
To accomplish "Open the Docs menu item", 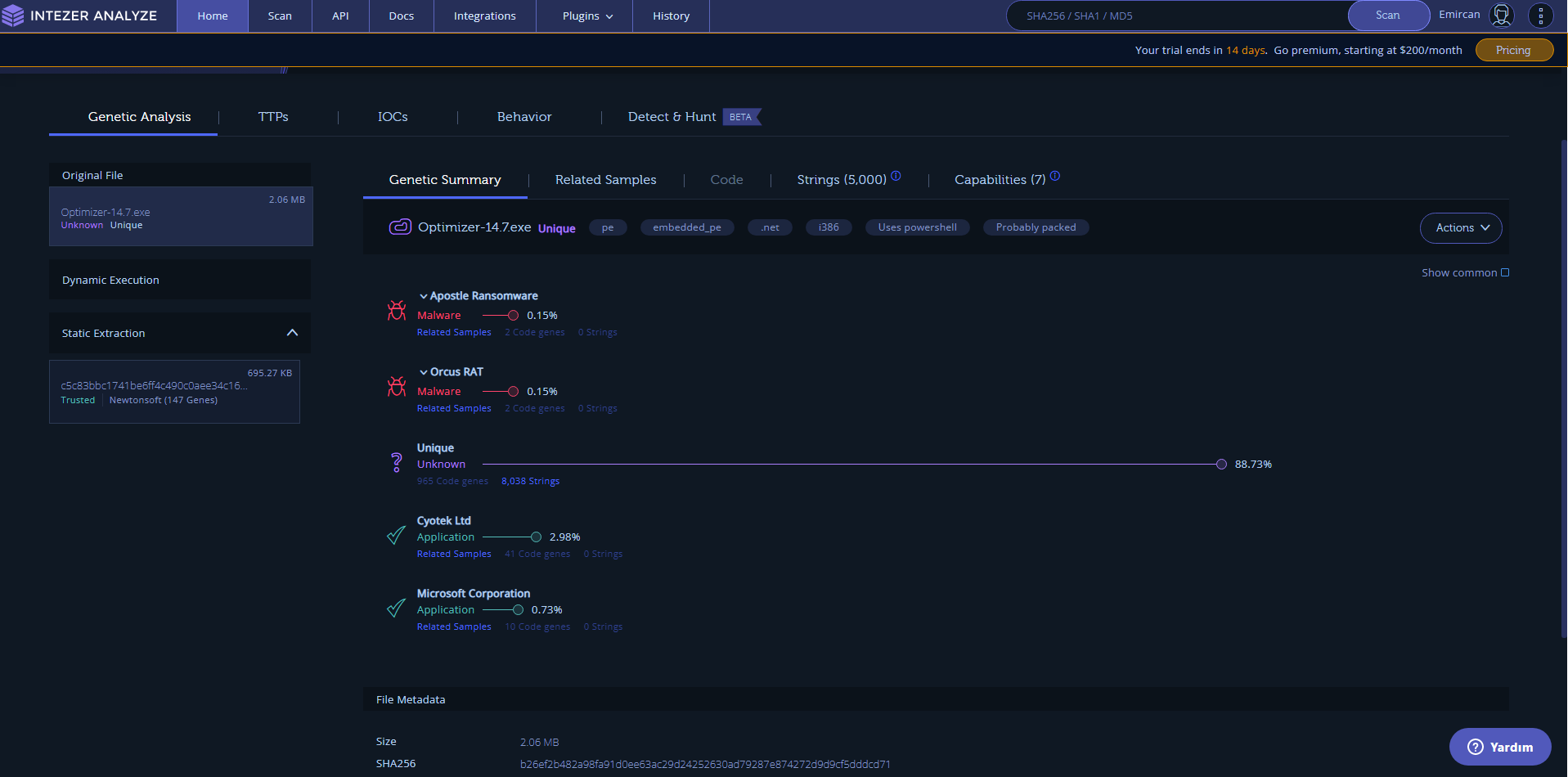I will click(x=402, y=16).
